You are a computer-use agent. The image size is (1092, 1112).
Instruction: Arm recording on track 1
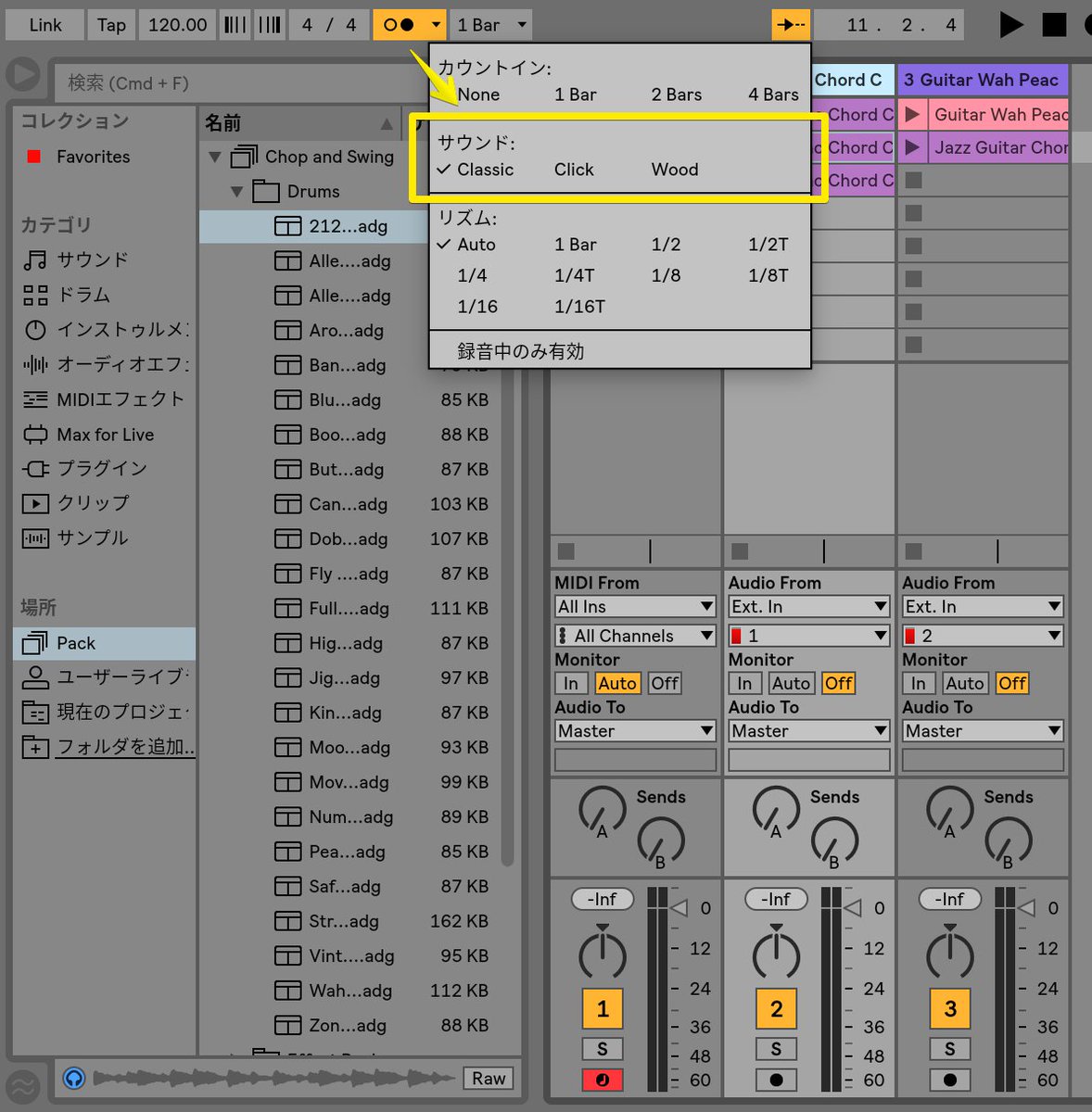pos(602,1080)
